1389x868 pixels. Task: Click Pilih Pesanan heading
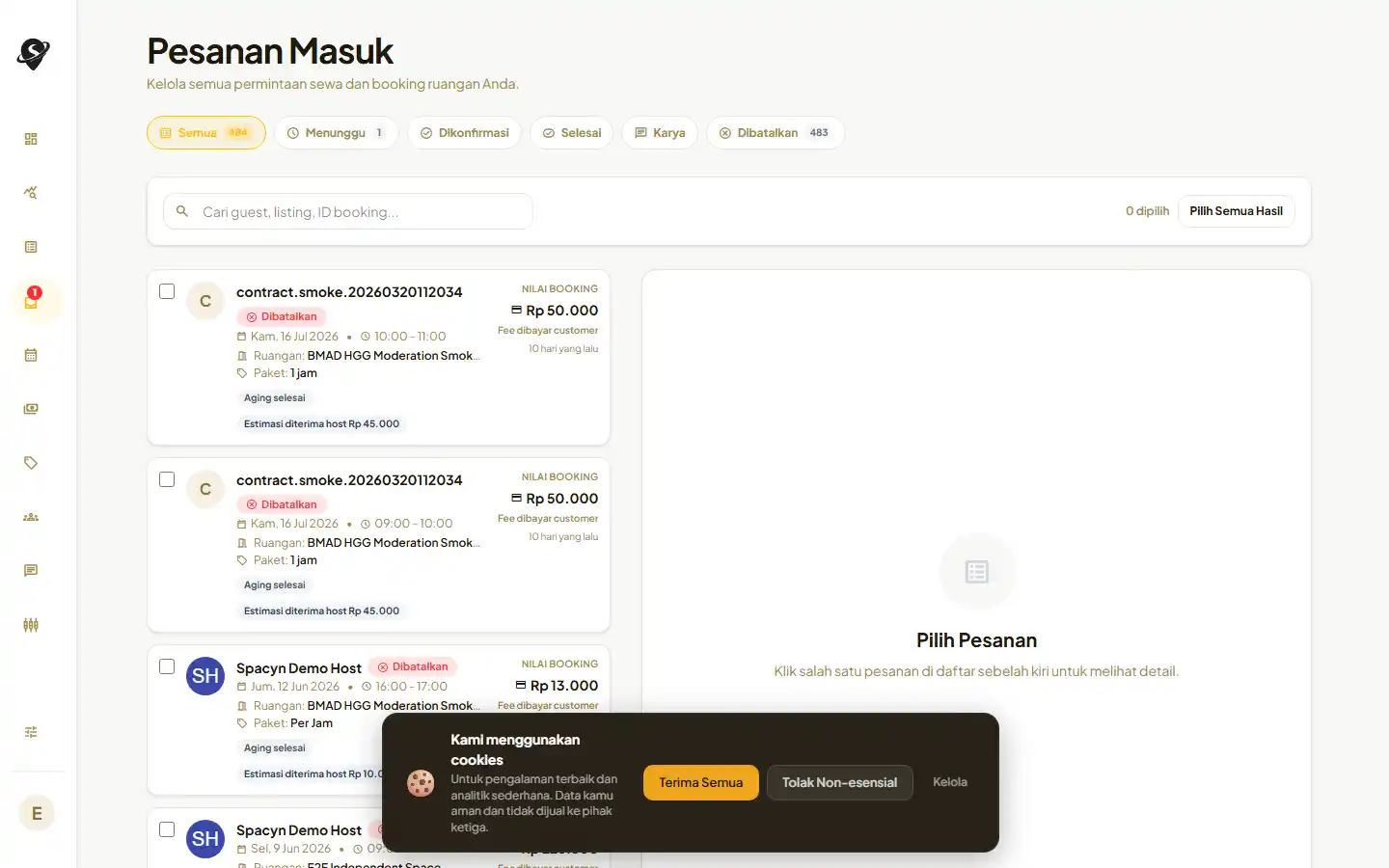977,640
